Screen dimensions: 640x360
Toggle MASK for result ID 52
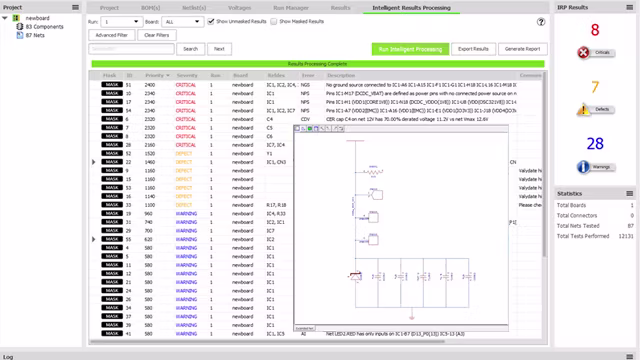[112, 153]
